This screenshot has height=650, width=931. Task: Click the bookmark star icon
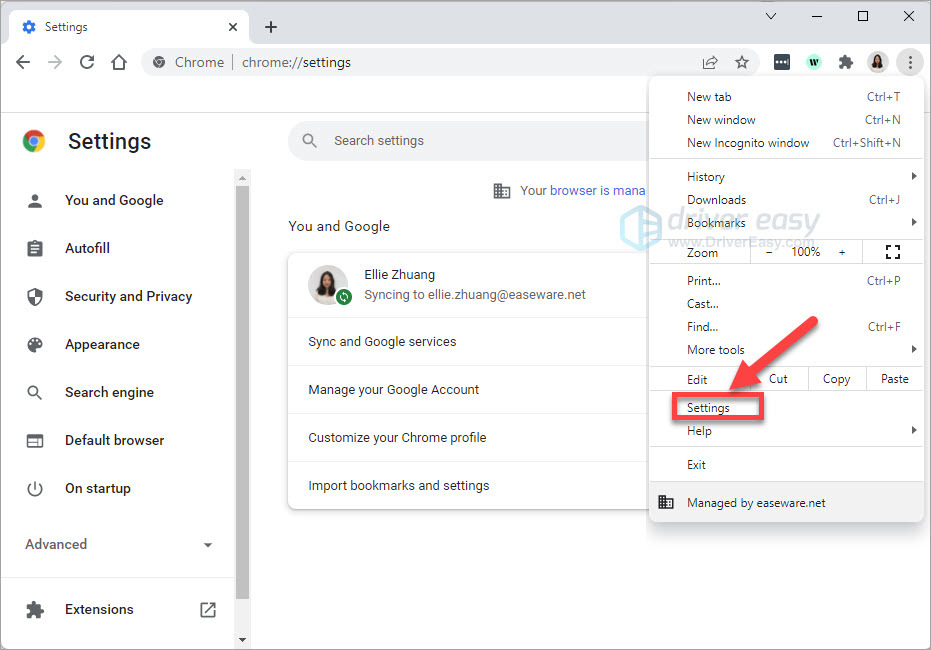[742, 62]
